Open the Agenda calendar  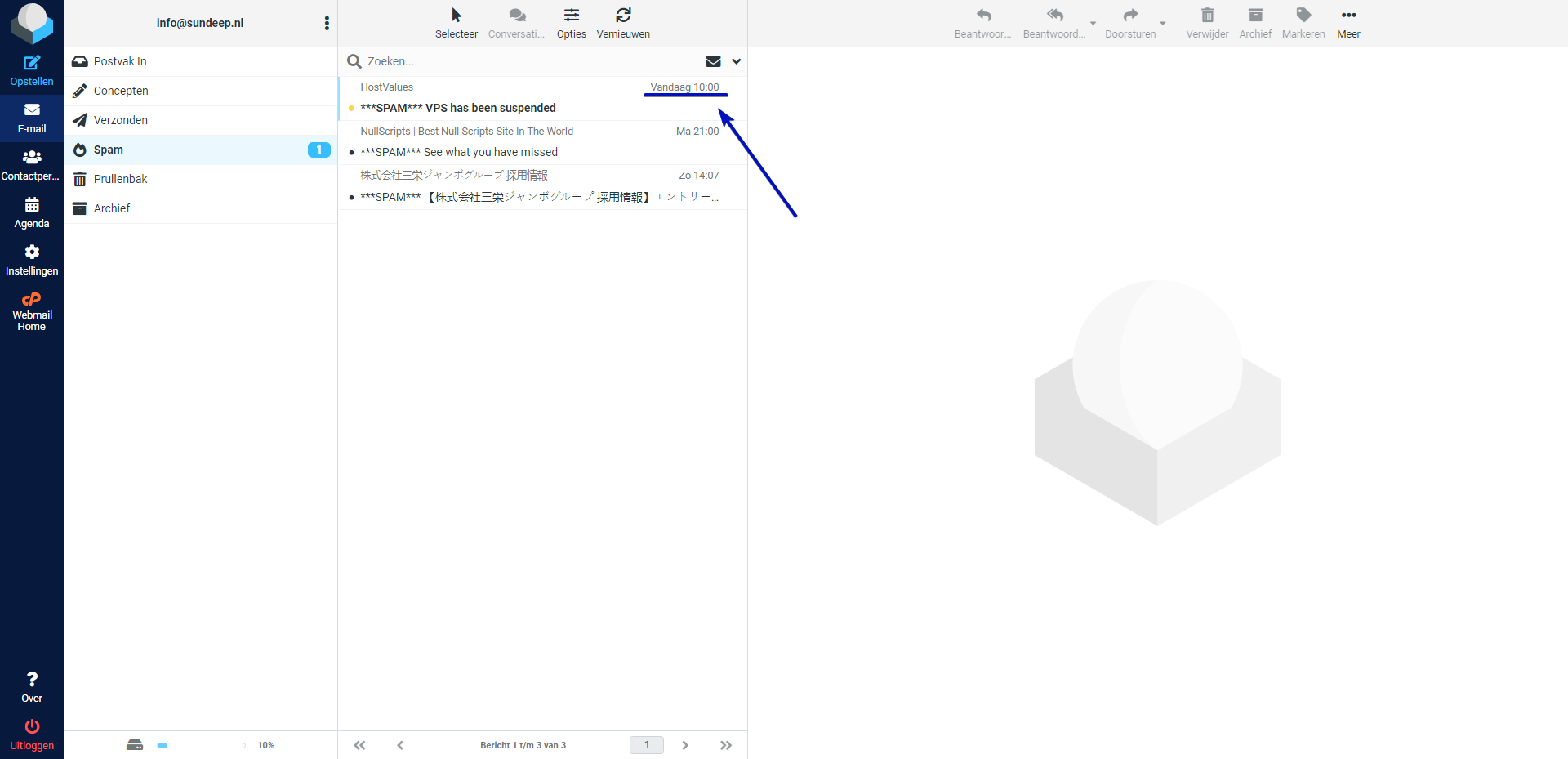[x=32, y=205]
